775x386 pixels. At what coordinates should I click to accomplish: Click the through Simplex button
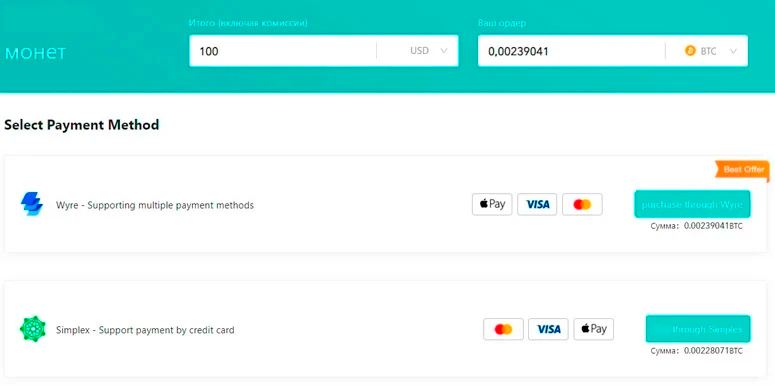point(698,329)
